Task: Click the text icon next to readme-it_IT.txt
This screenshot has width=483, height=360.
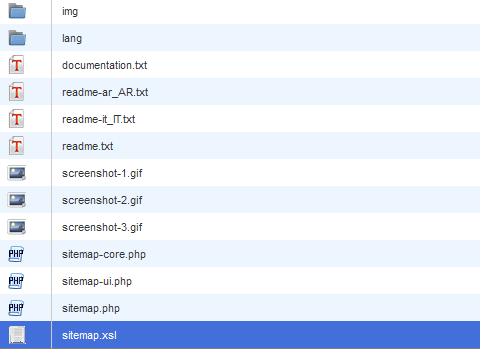Action: [16, 119]
